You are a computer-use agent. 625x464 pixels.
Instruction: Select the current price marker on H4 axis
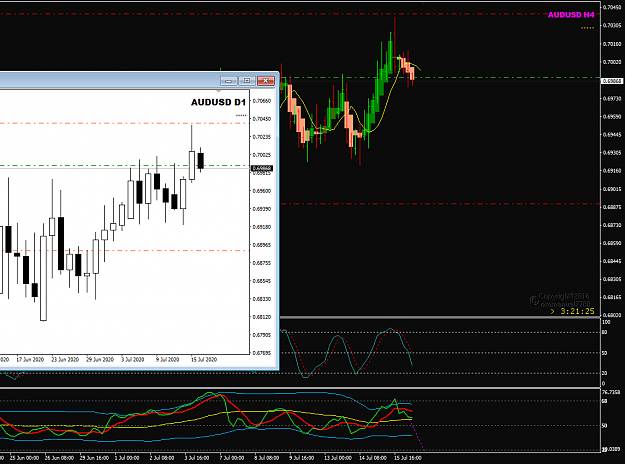[x=612, y=81]
